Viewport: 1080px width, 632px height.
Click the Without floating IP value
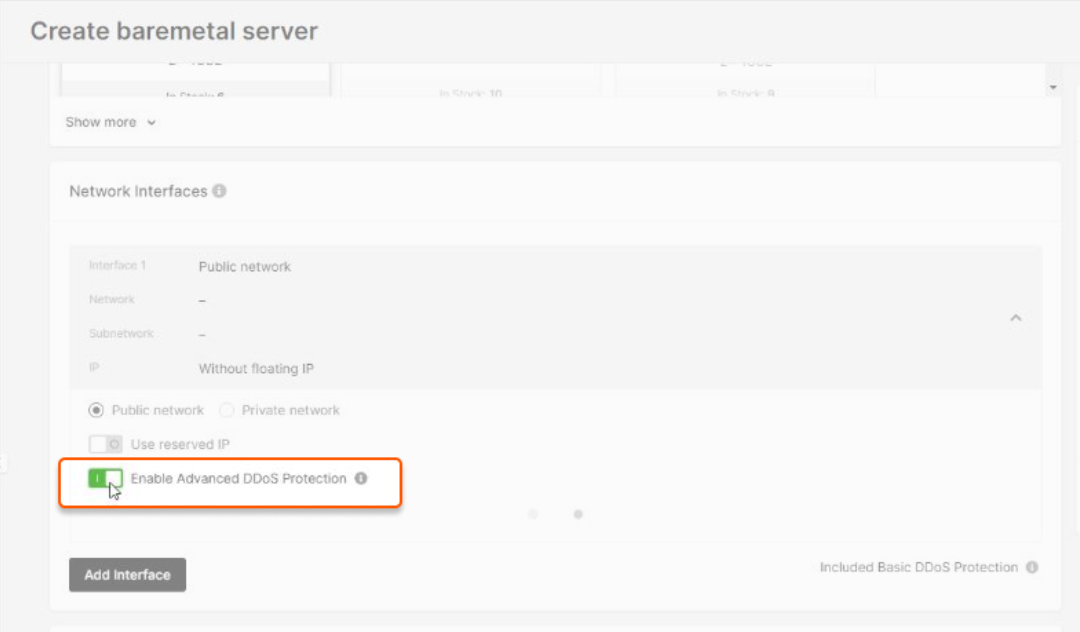click(x=256, y=368)
